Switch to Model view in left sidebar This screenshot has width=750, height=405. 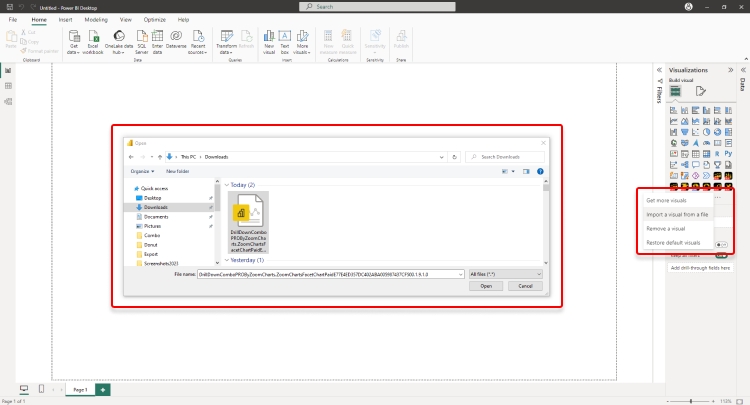click(8, 101)
